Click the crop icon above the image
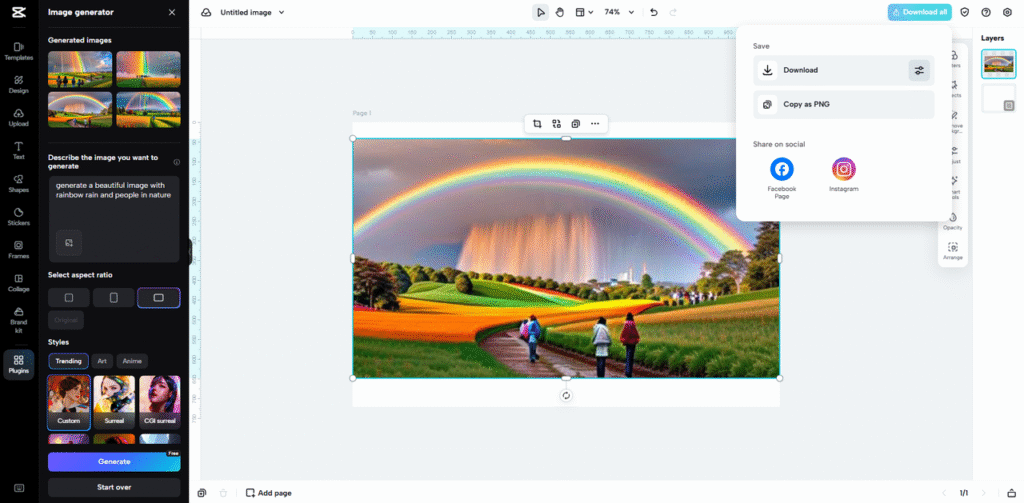Viewport: 1024px width, 503px height. (x=537, y=124)
